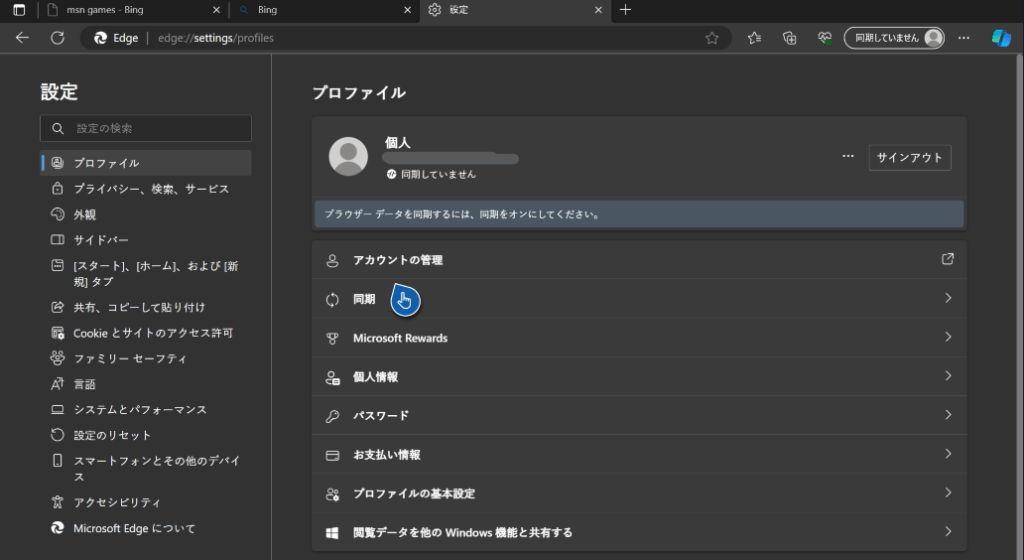This screenshot has height=560, width=1024.
Task: Open profile more options ellipsis
Action: [848, 157]
